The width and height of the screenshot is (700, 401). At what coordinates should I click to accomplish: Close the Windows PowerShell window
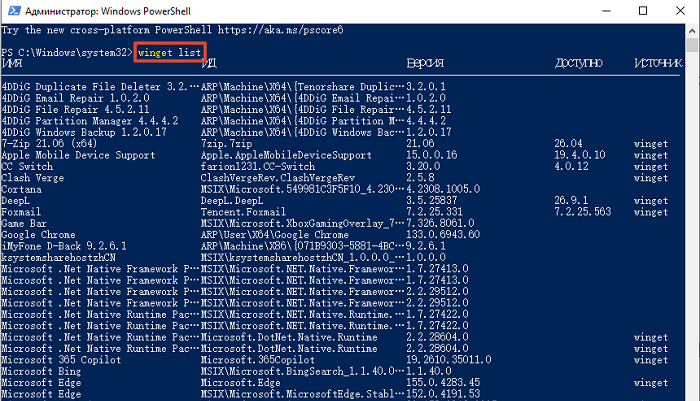coord(680,11)
